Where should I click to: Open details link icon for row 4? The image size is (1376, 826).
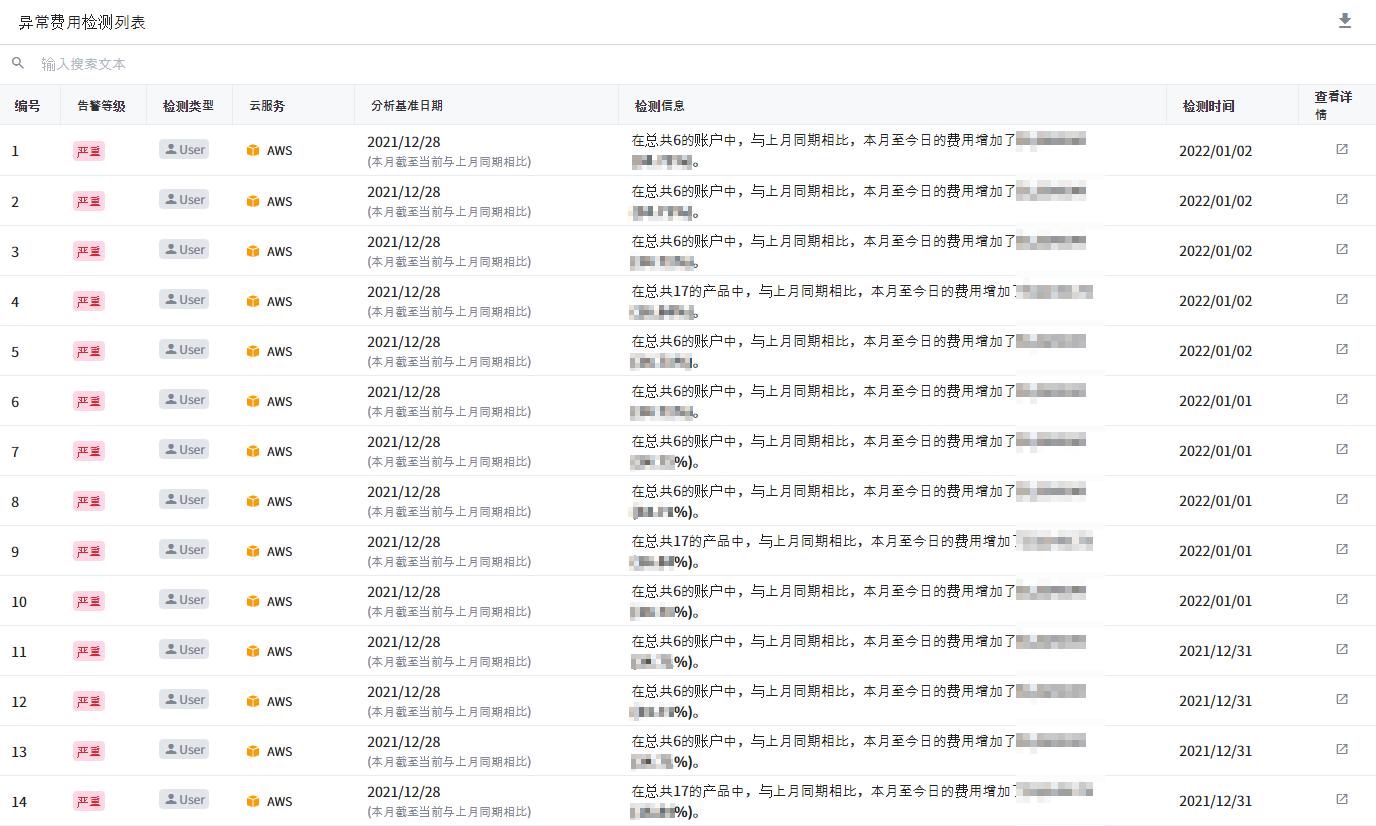click(x=1342, y=299)
